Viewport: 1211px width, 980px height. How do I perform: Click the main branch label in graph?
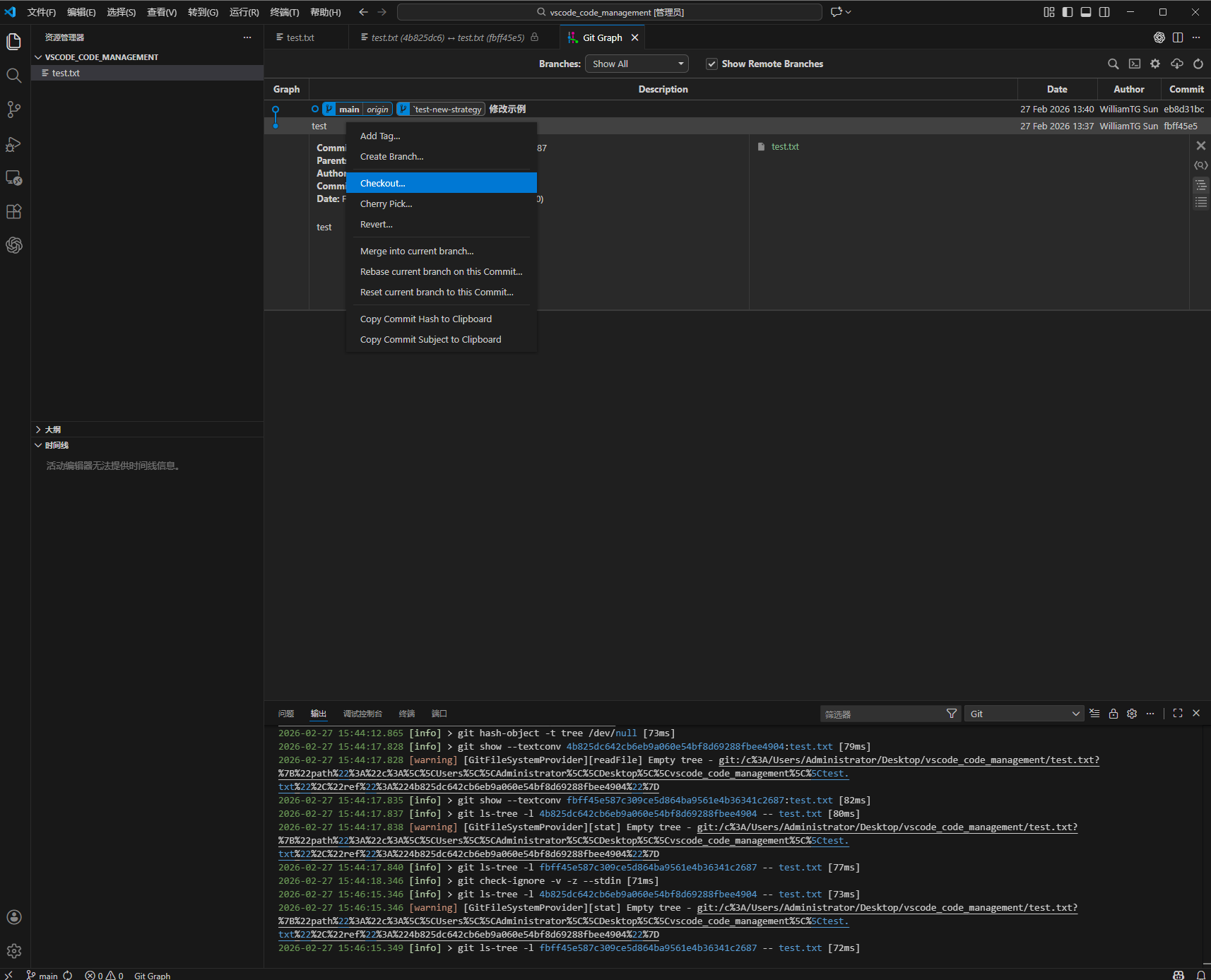[349, 110]
